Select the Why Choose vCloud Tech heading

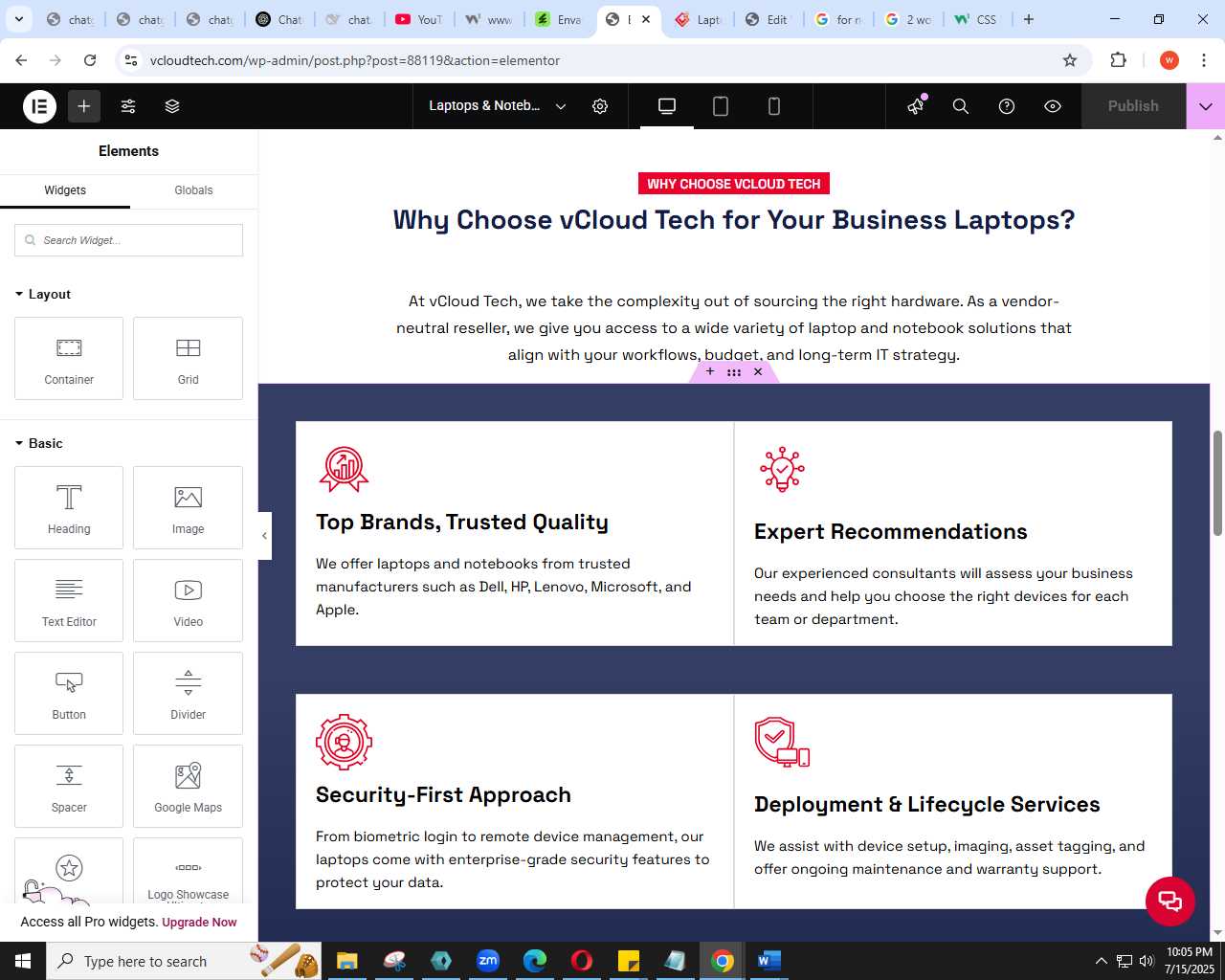pos(734,220)
